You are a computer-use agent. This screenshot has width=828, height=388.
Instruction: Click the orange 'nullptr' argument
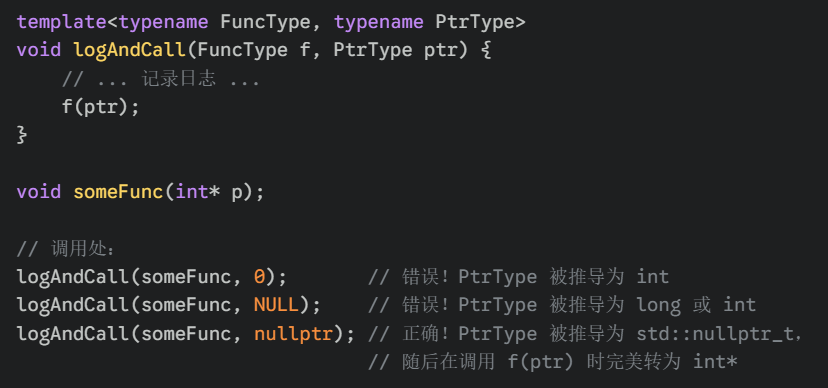(x=294, y=334)
